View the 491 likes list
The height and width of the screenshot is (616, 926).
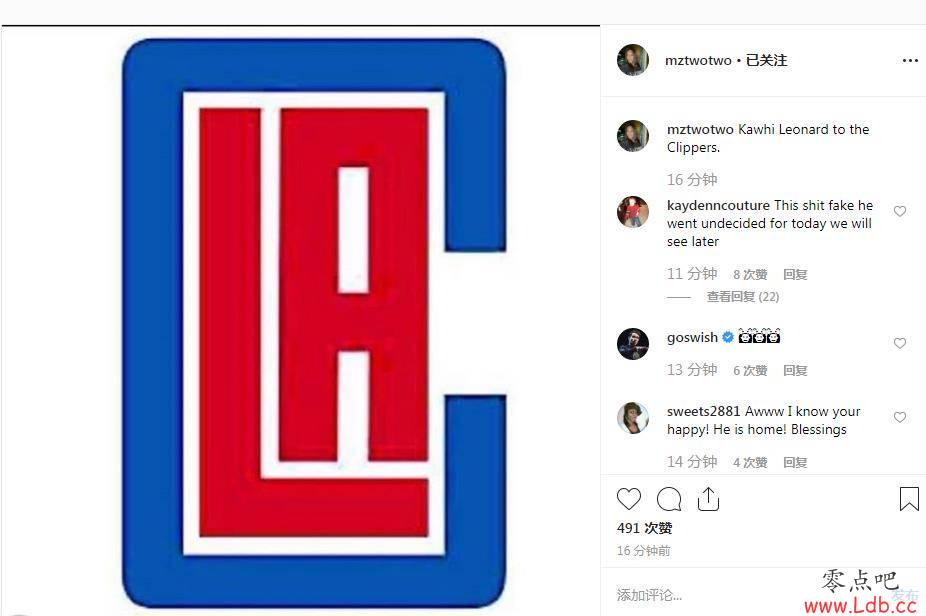pos(644,528)
